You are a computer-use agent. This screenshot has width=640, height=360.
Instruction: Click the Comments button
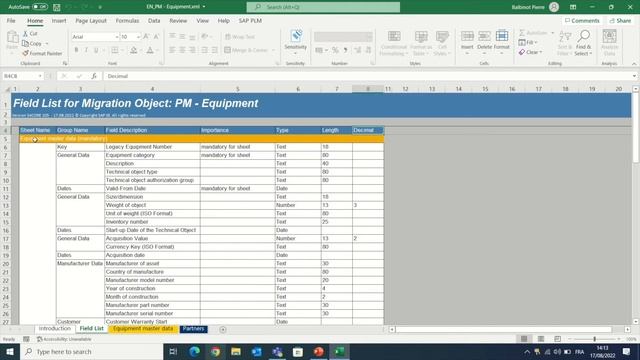click(x=582, y=20)
